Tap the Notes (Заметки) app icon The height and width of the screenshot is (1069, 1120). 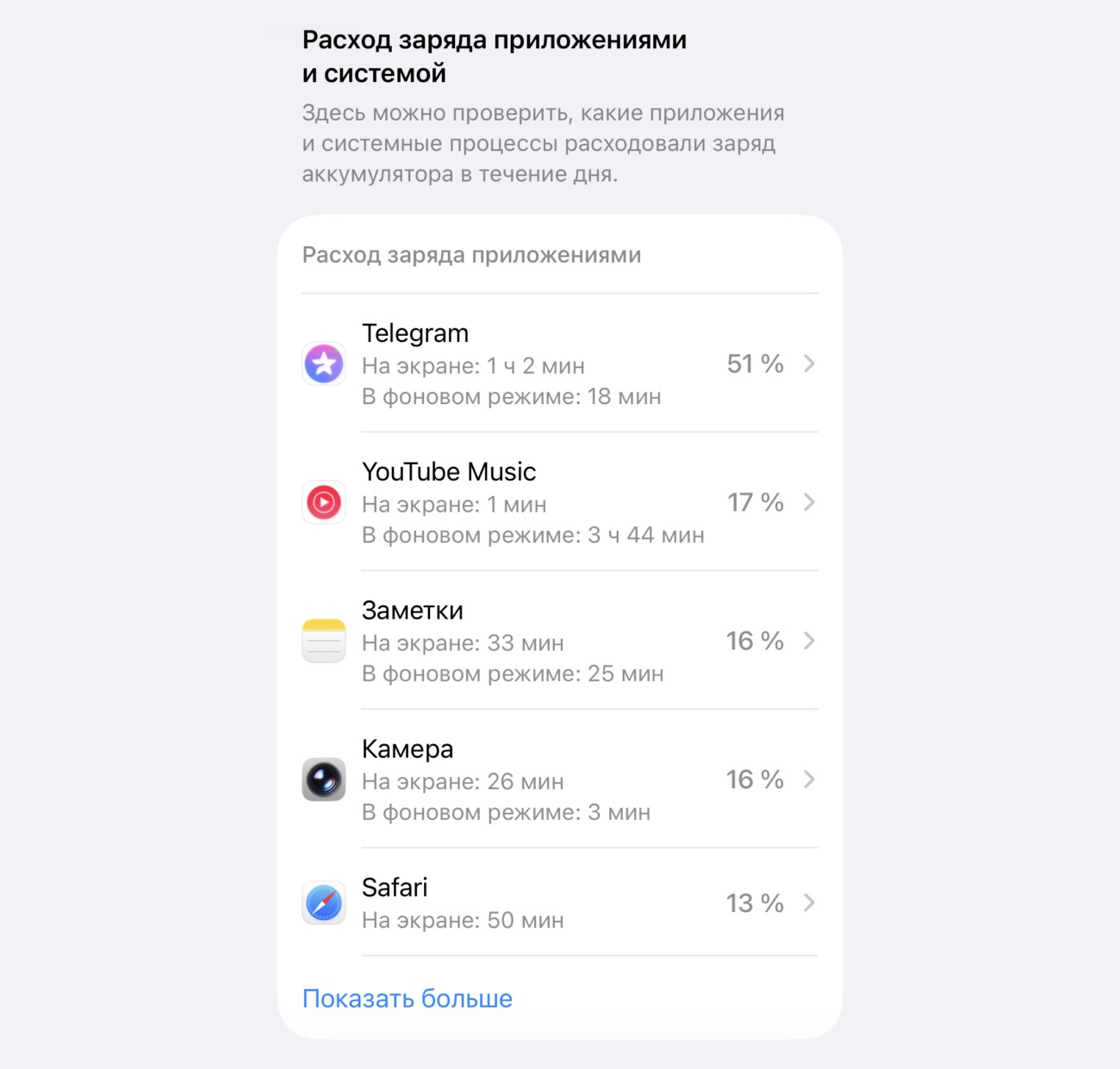(324, 641)
